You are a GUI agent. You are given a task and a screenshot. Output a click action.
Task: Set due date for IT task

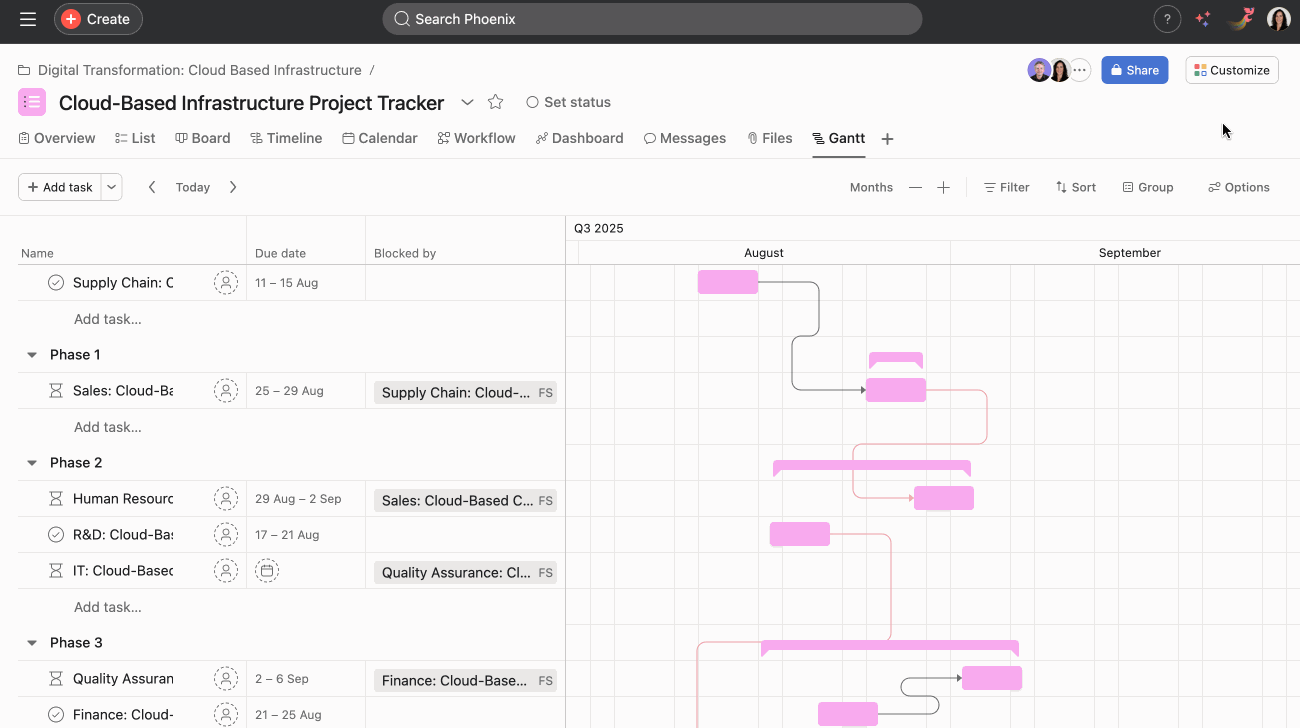[266, 571]
